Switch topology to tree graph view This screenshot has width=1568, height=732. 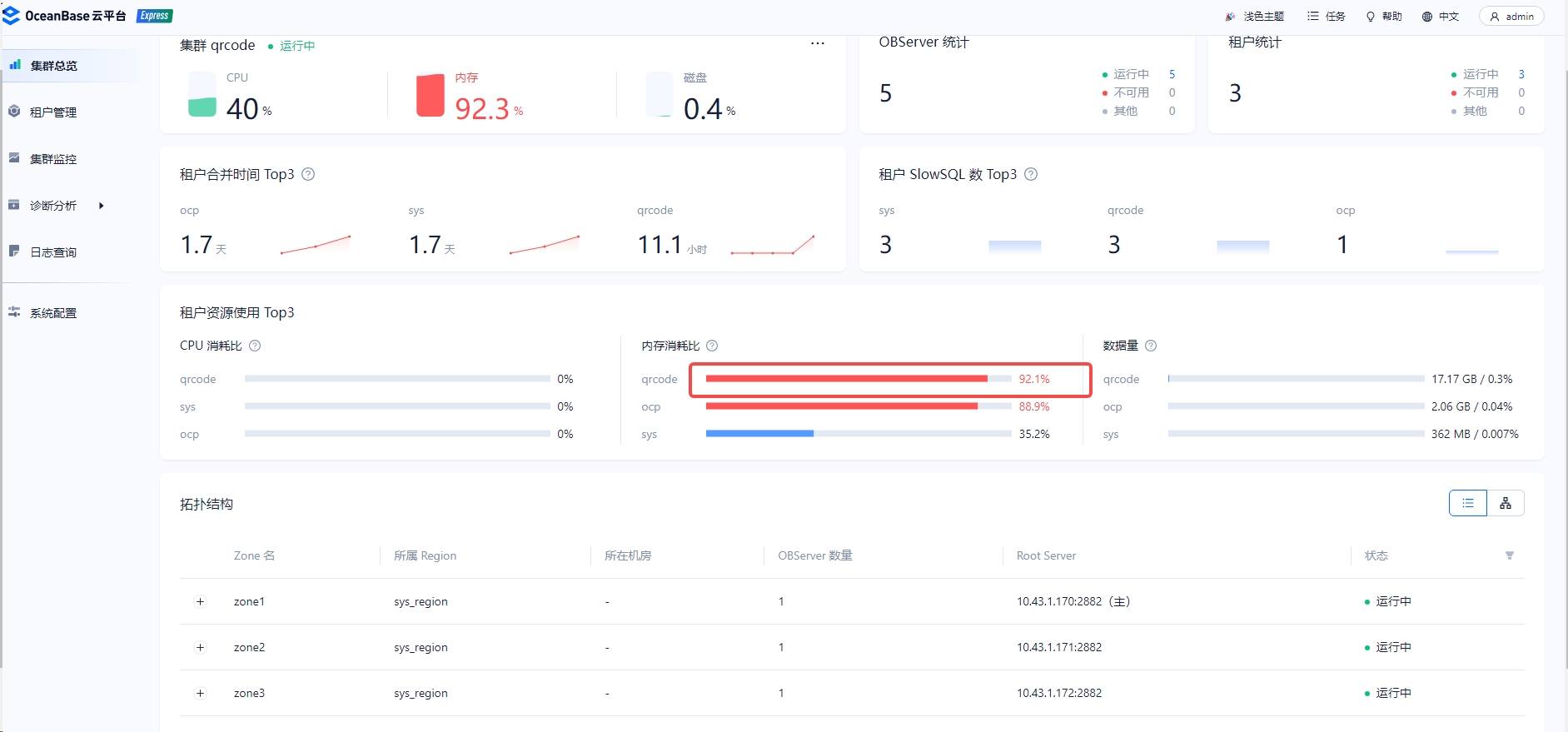(x=1506, y=503)
